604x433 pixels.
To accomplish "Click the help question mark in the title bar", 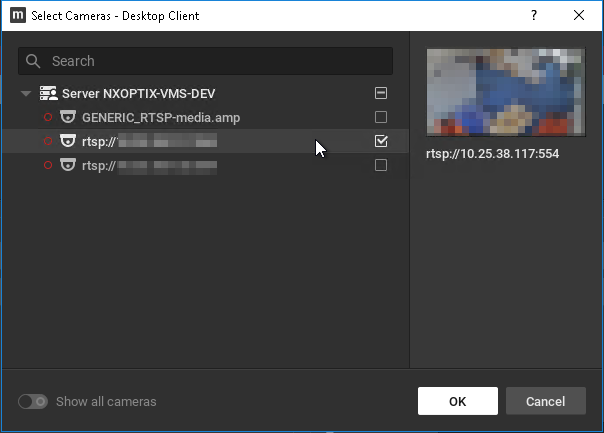I will [534, 15].
